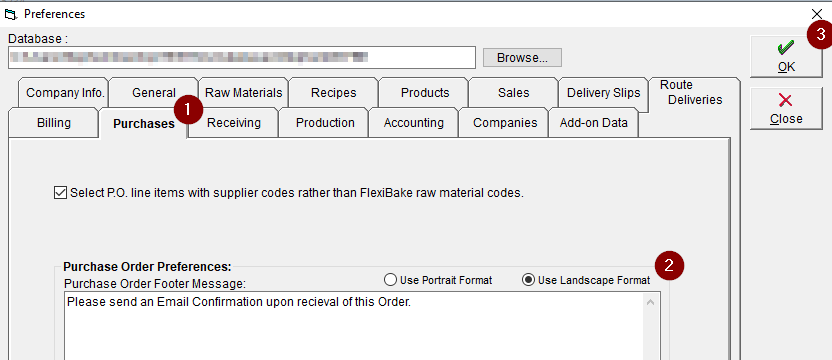This screenshot has width=832, height=360.
Task: Select Use Landscape Format option
Action: (x=528, y=280)
